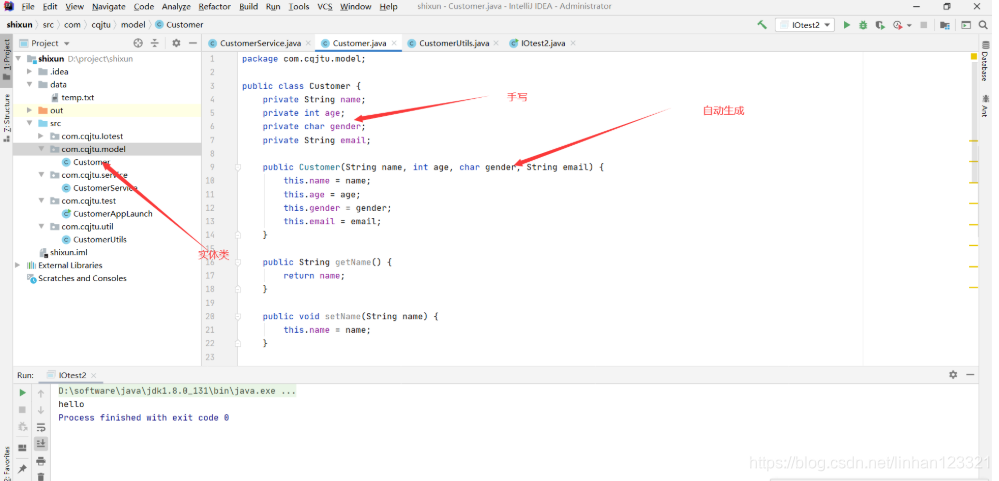Click fold marker at line 9 constructor

coord(238,168)
